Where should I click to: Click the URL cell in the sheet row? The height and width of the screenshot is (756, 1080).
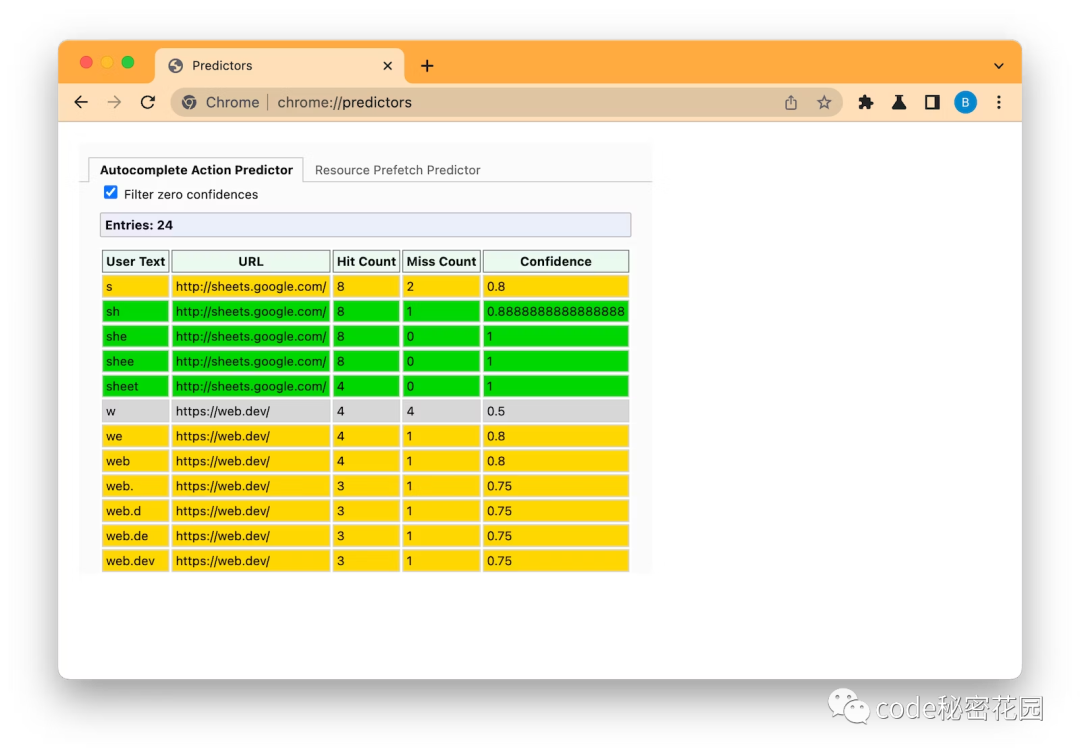pos(250,386)
